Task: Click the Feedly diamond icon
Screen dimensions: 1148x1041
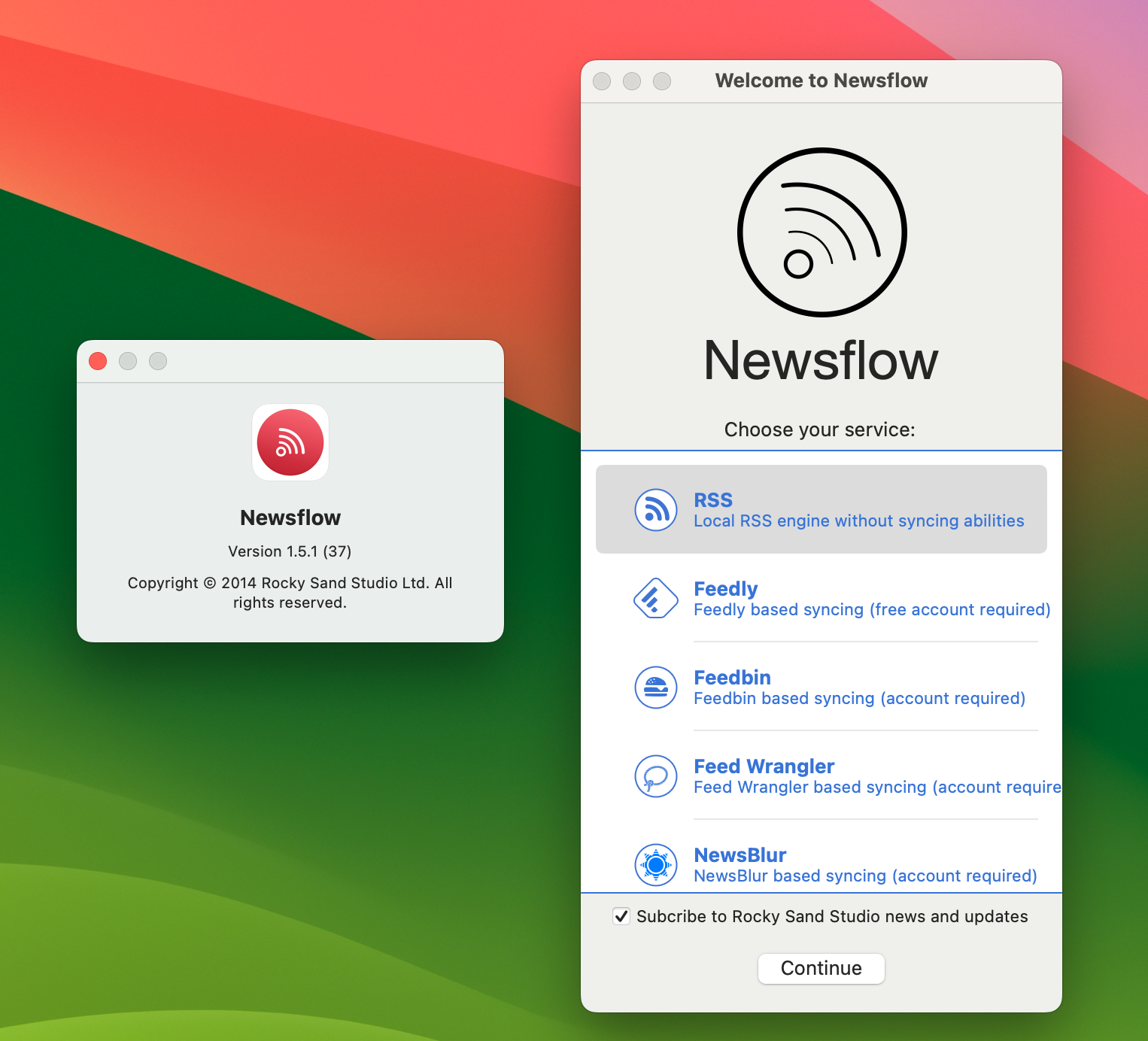Action: [x=656, y=599]
